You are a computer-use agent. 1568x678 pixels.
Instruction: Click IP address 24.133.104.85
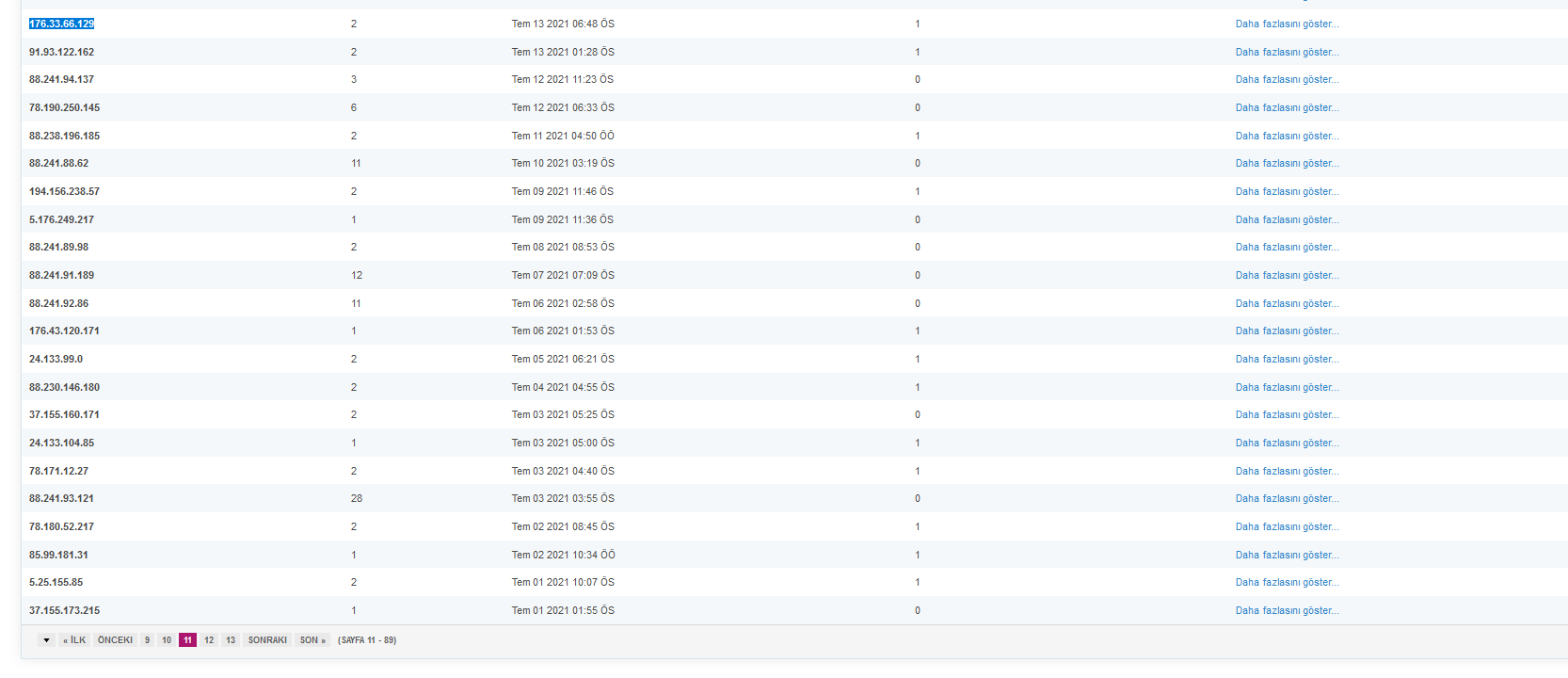click(x=61, y=443)
